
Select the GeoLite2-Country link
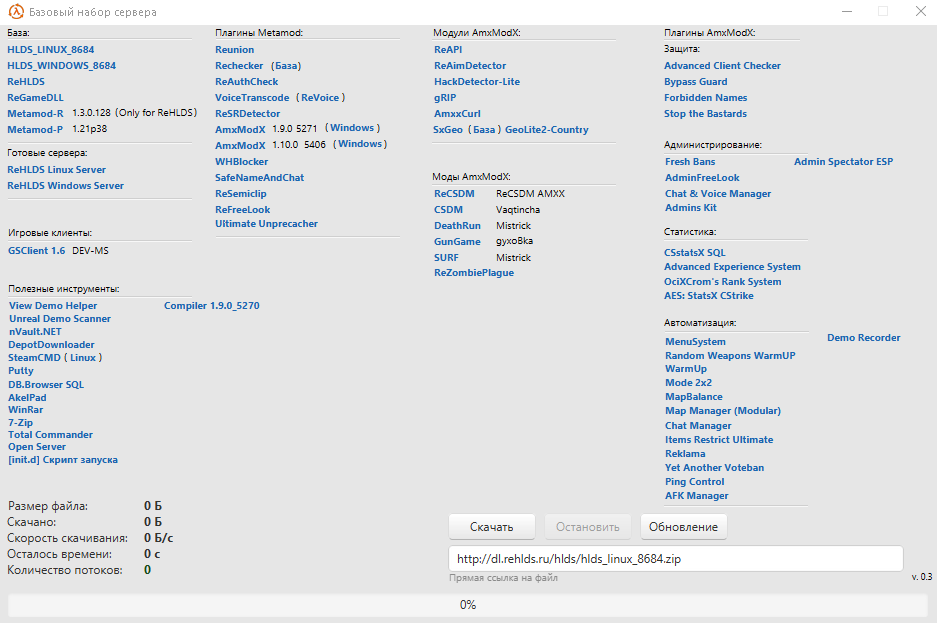[547, 130]
